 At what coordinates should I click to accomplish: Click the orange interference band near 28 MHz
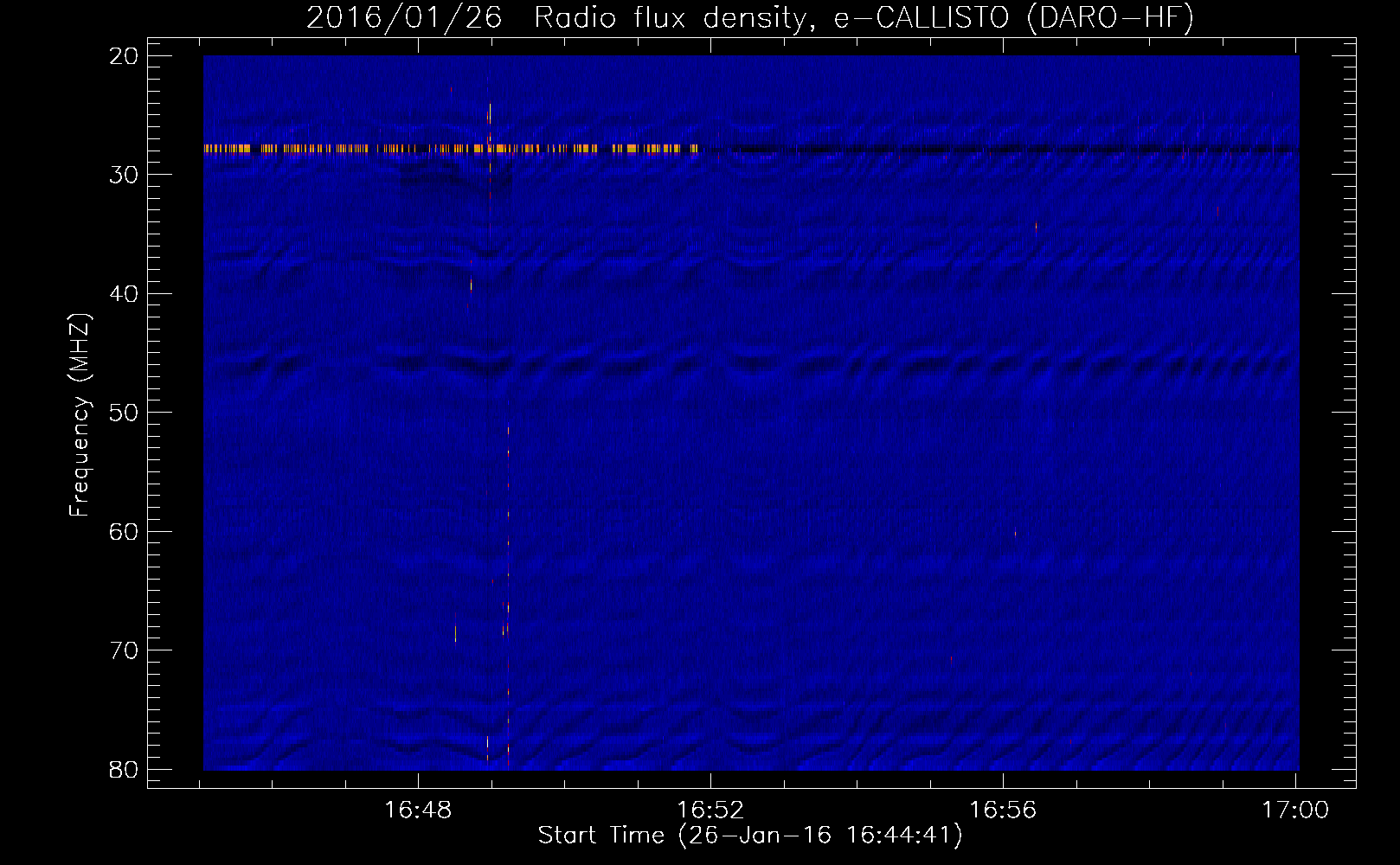coord(451,149)
